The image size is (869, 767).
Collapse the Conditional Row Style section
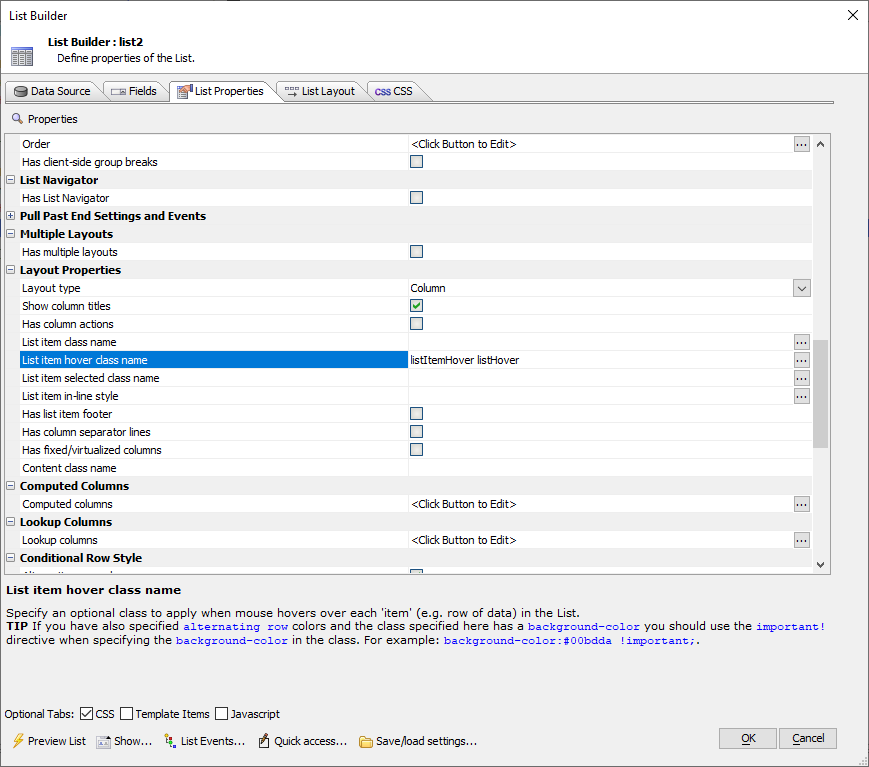pyautogui.click(x=11, y=558)
